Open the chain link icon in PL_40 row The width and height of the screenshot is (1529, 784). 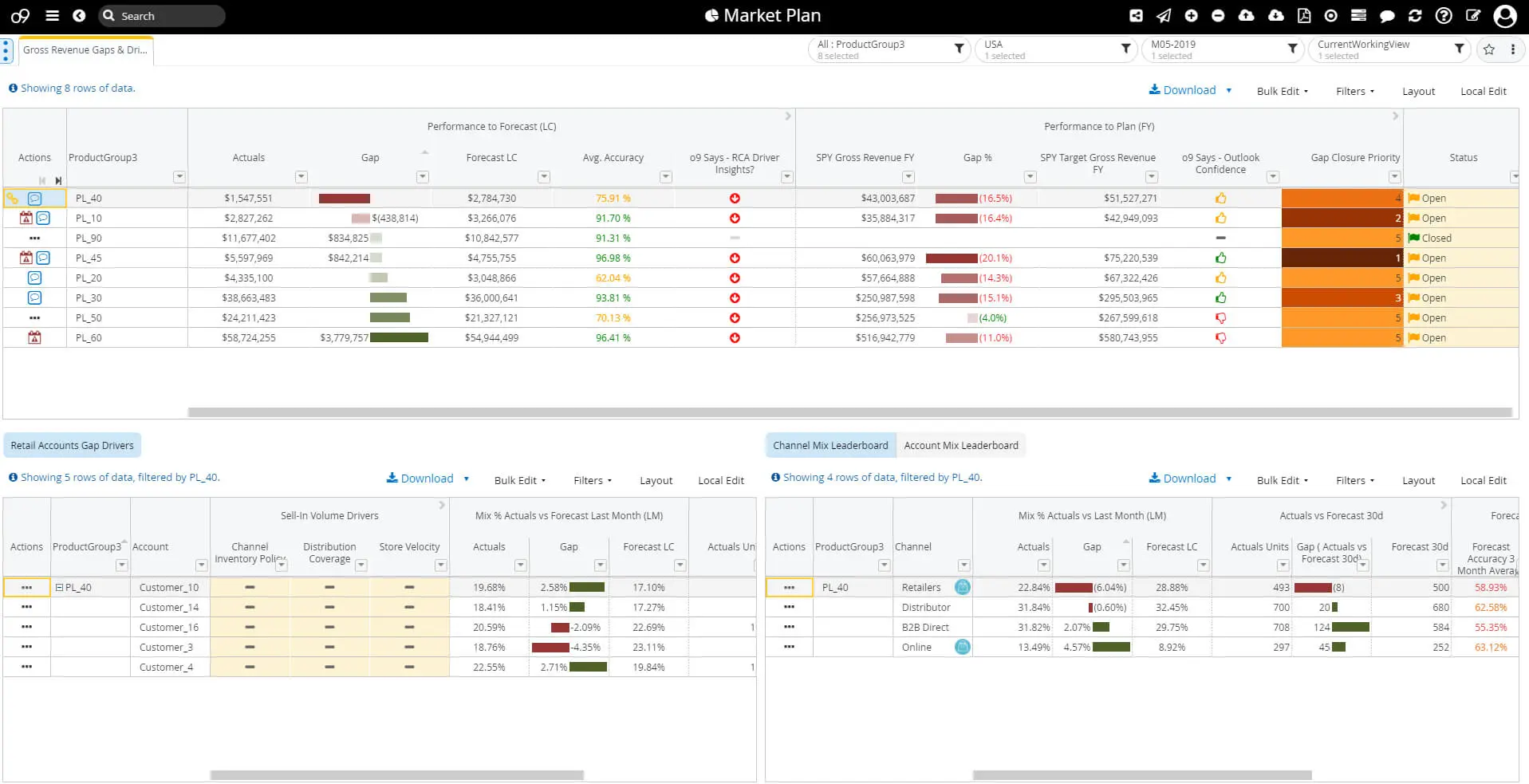[13, 198]
